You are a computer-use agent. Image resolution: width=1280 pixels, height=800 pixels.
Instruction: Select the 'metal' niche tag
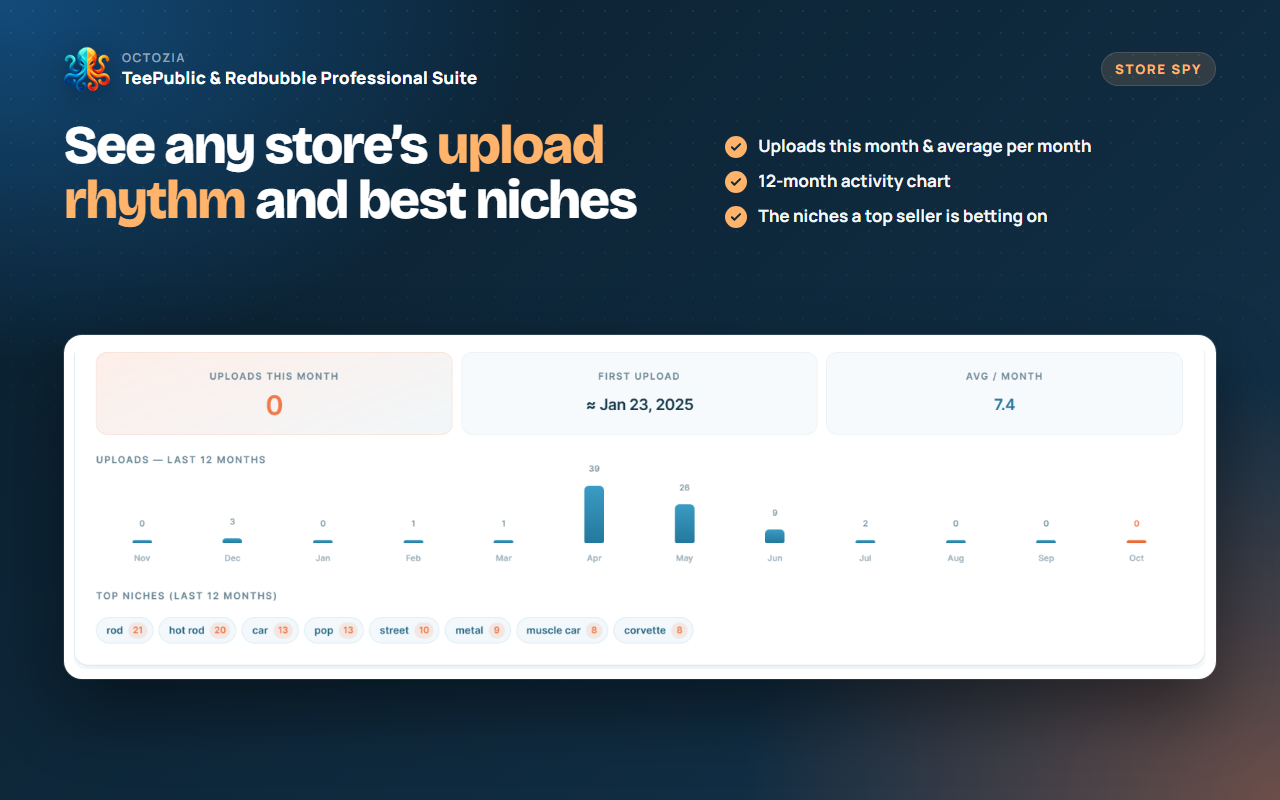(478, 630)
